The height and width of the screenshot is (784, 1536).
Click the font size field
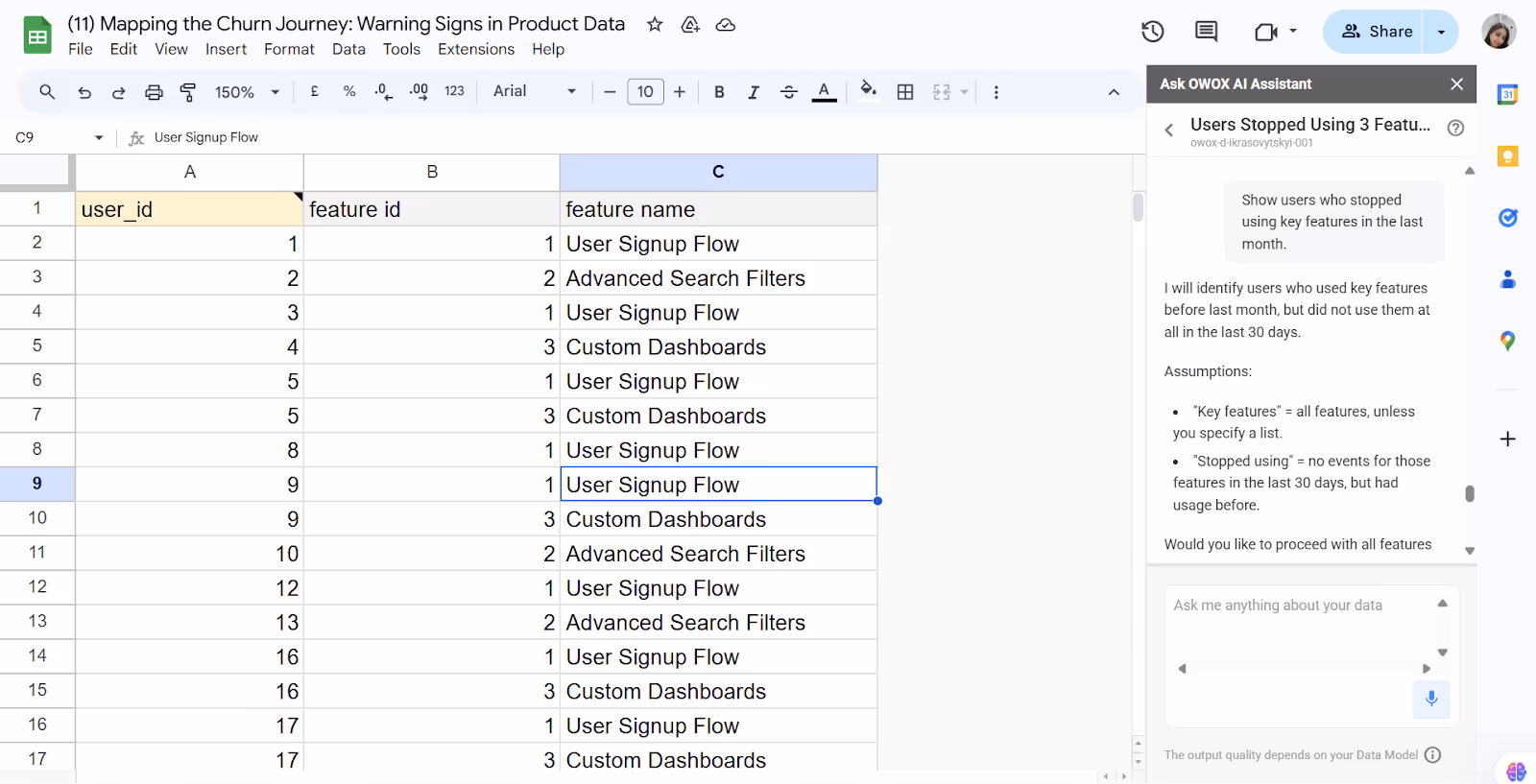click(x=645, y=92)
